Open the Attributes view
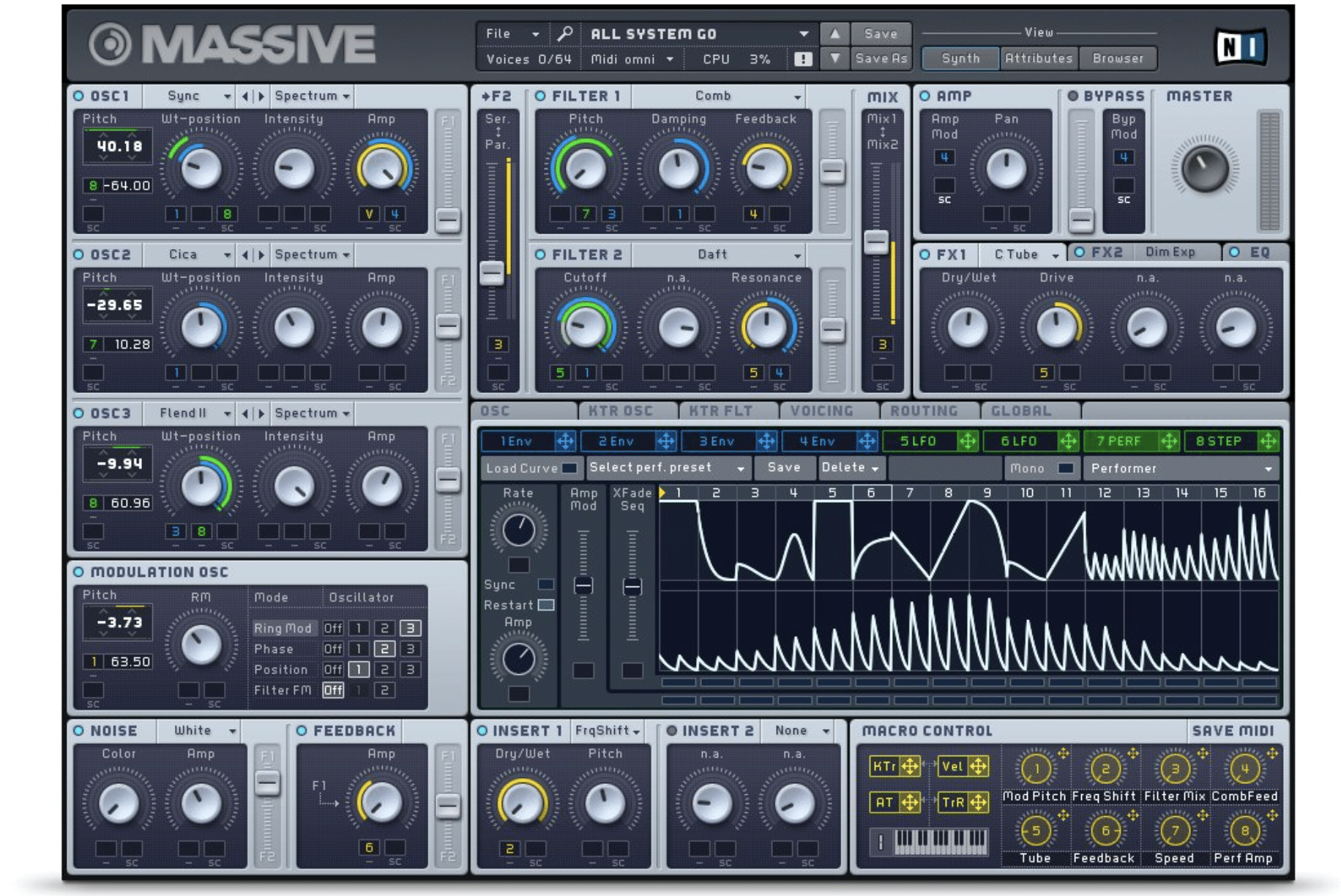 [x=1039, y=59]
